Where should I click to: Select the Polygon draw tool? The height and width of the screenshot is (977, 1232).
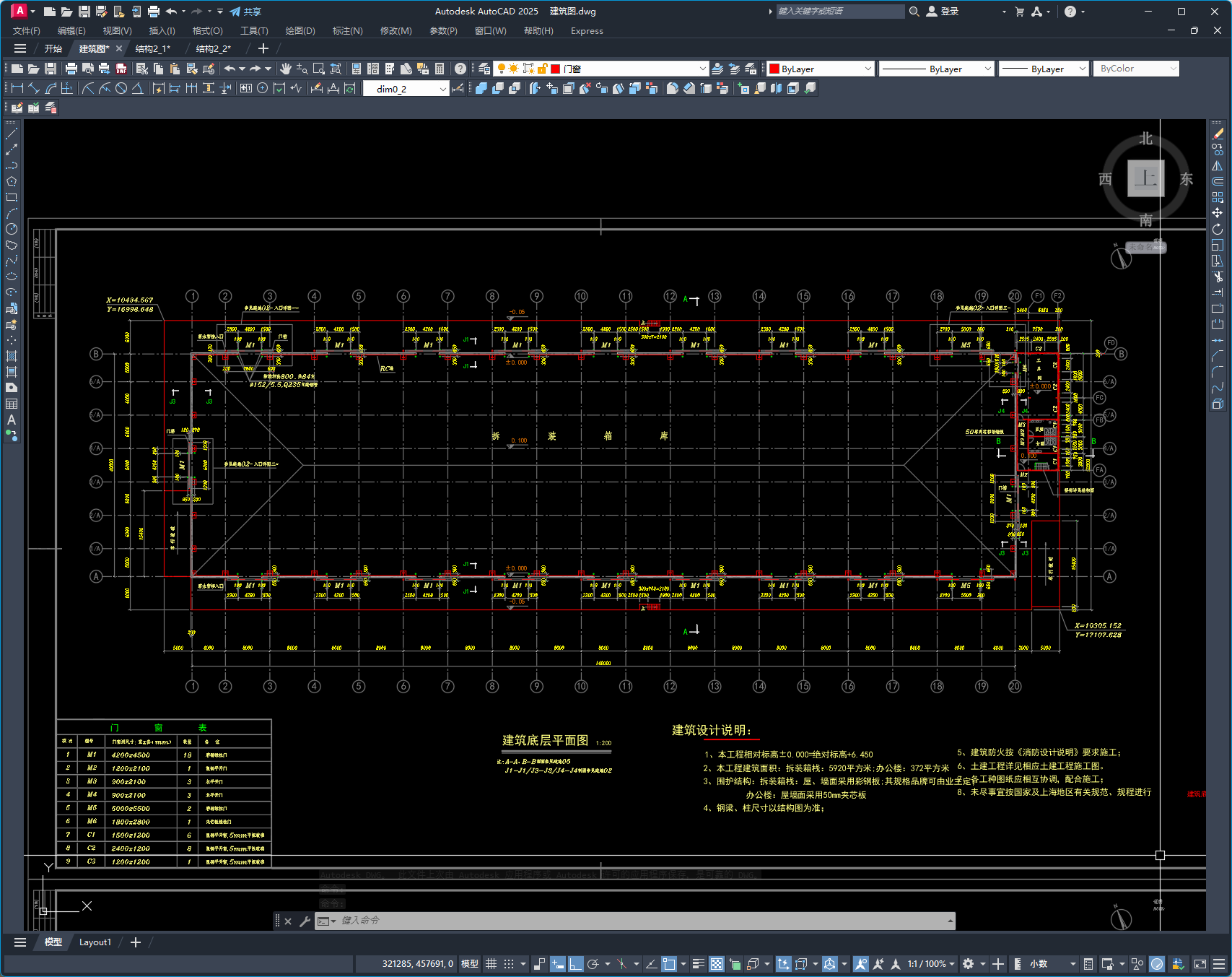click(x=12, y=181)
